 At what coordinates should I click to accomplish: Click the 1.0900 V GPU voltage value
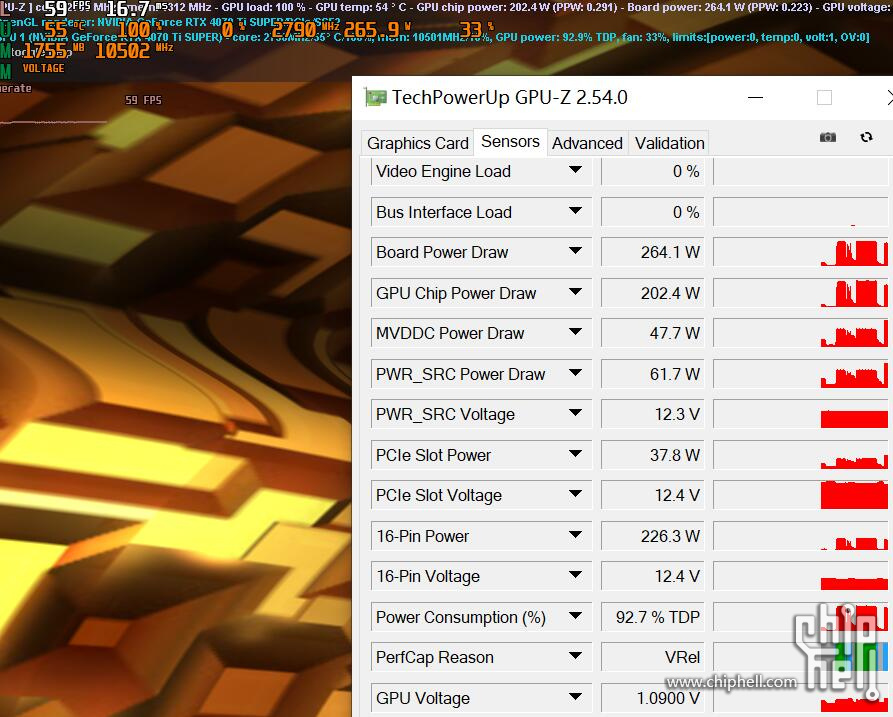[653, 698]
